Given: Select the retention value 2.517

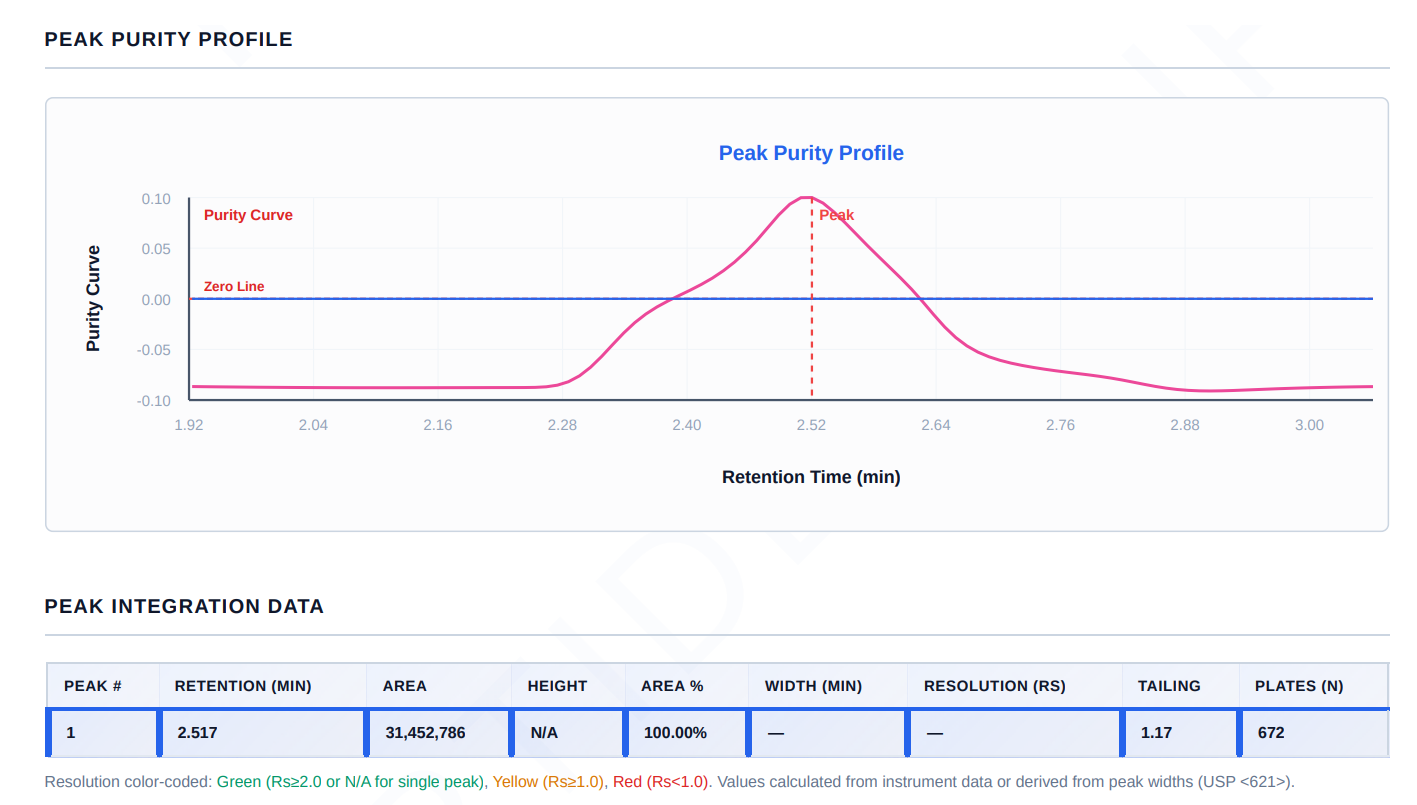Looking at the screenshot, I should (198, 733).
